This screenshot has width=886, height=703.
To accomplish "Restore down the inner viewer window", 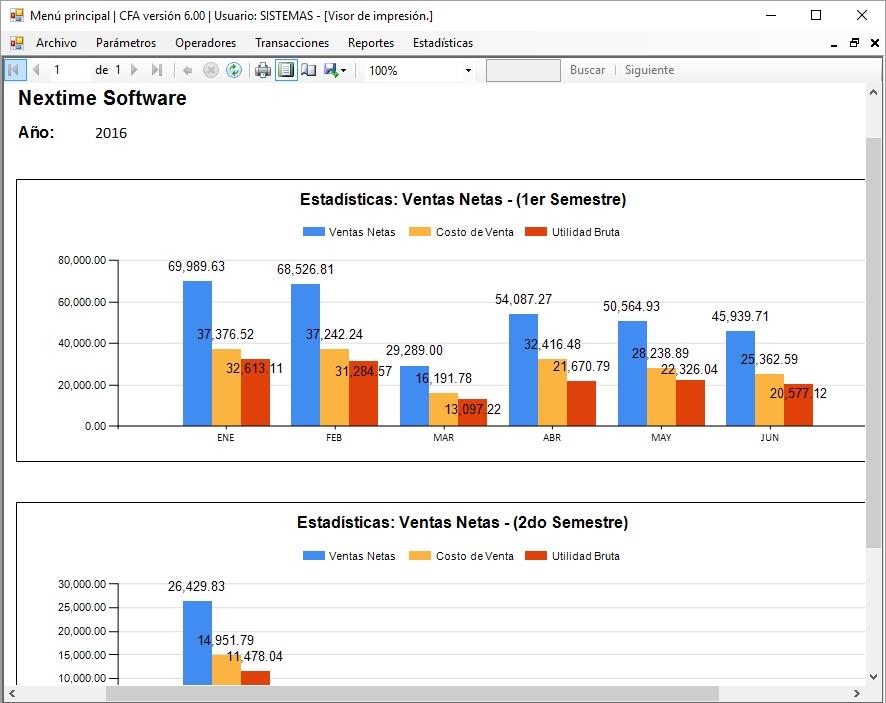I will tap(854, 43).
